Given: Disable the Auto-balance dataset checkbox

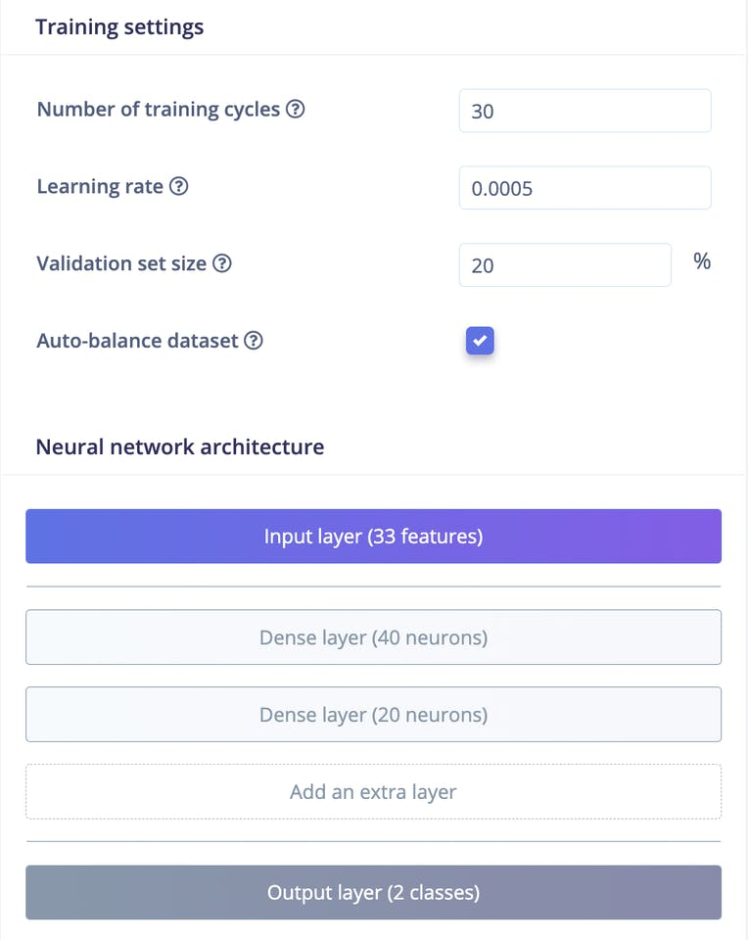Looking at the screenshot, I should tap(480, 341).
